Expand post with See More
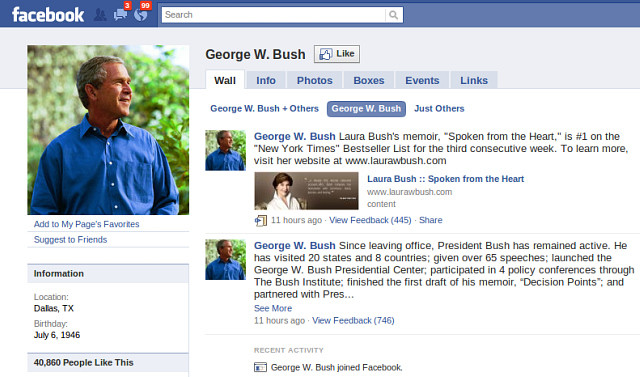 (x=273, y=308)
